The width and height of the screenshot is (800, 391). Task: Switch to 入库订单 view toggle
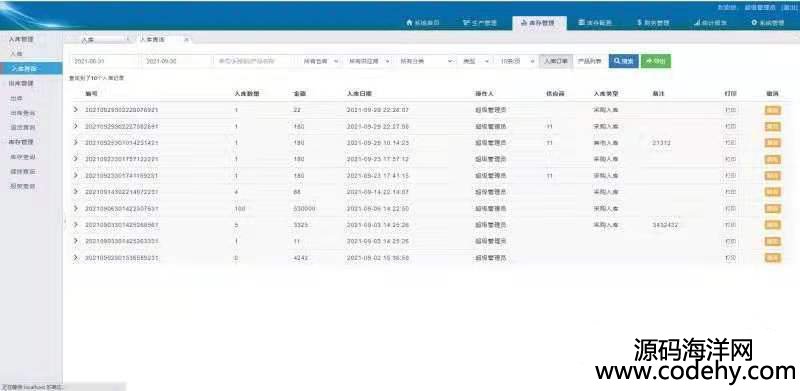click(x=556, y=61)
